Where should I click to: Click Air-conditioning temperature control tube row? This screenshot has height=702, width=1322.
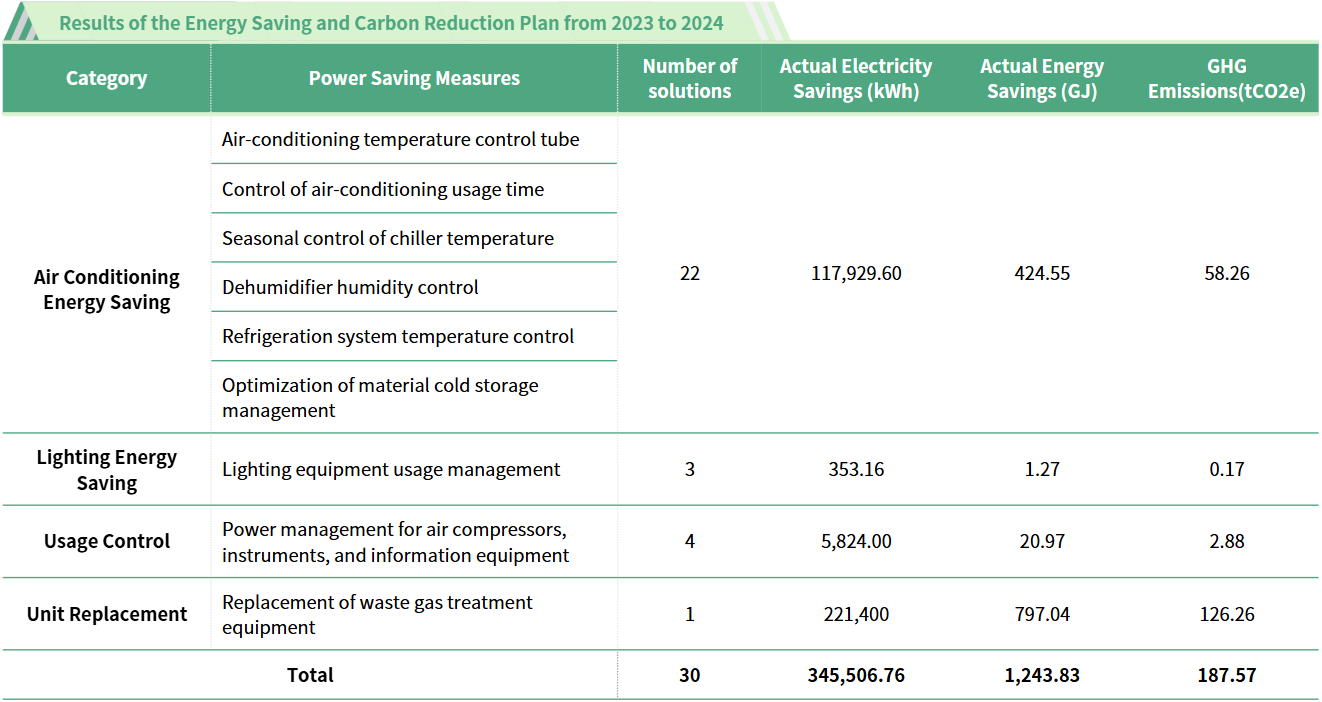(400, 140)
